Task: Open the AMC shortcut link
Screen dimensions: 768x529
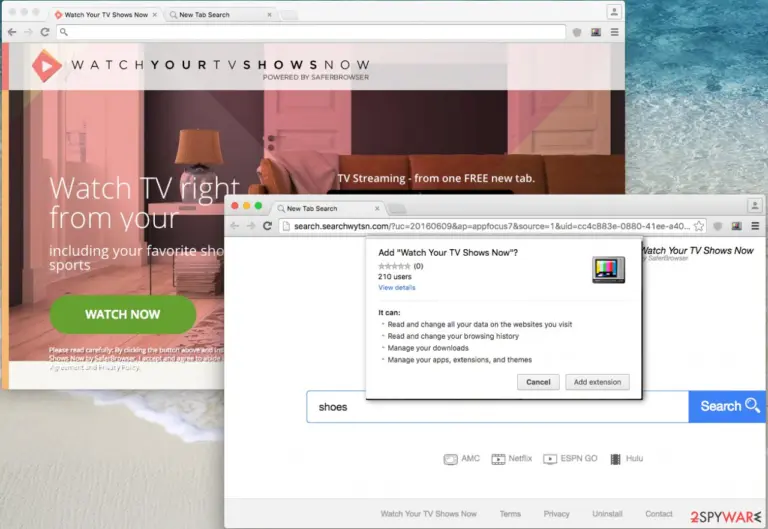Action: tap(461, 458)
